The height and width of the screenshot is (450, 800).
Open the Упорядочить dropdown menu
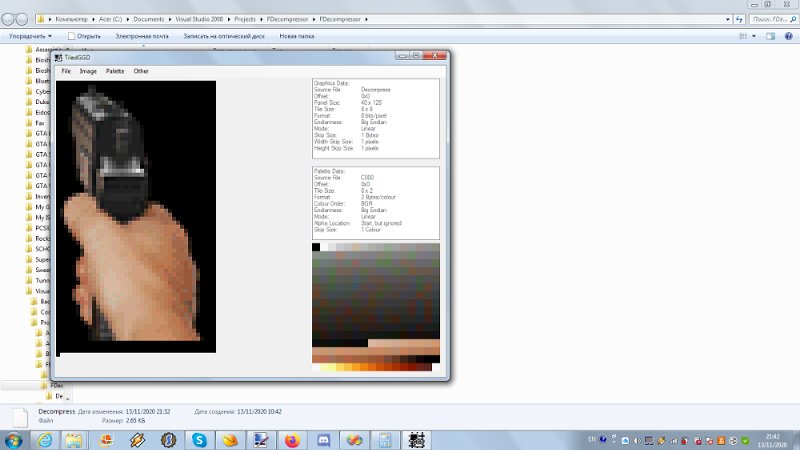tap(30, 36)
